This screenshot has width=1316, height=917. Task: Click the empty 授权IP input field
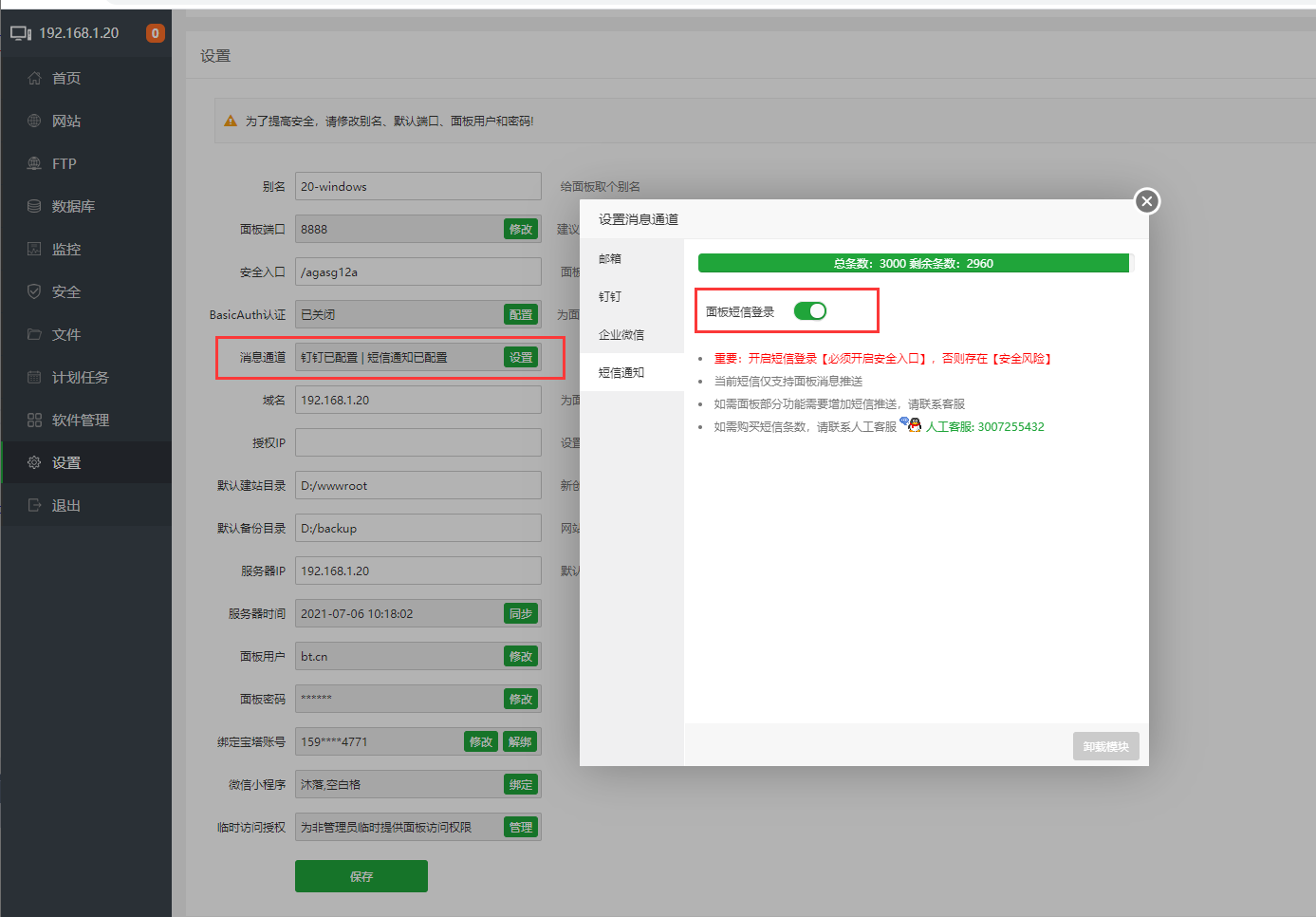(418, 442)
